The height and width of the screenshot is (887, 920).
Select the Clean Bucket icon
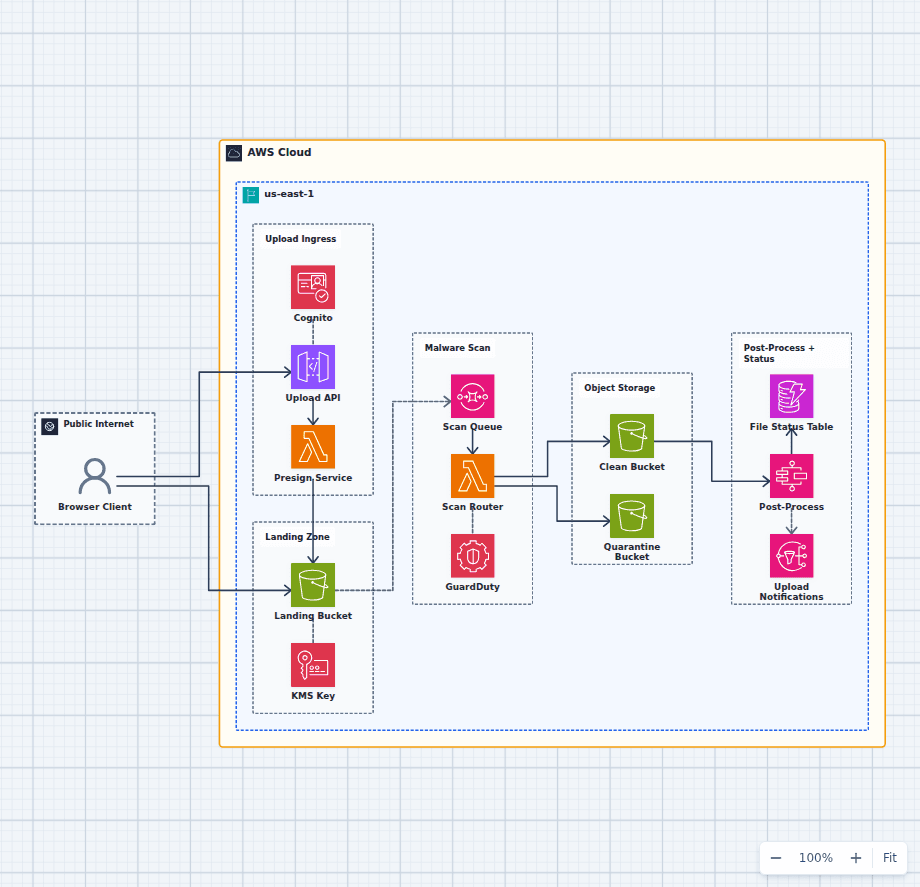[x=632, y=436]
